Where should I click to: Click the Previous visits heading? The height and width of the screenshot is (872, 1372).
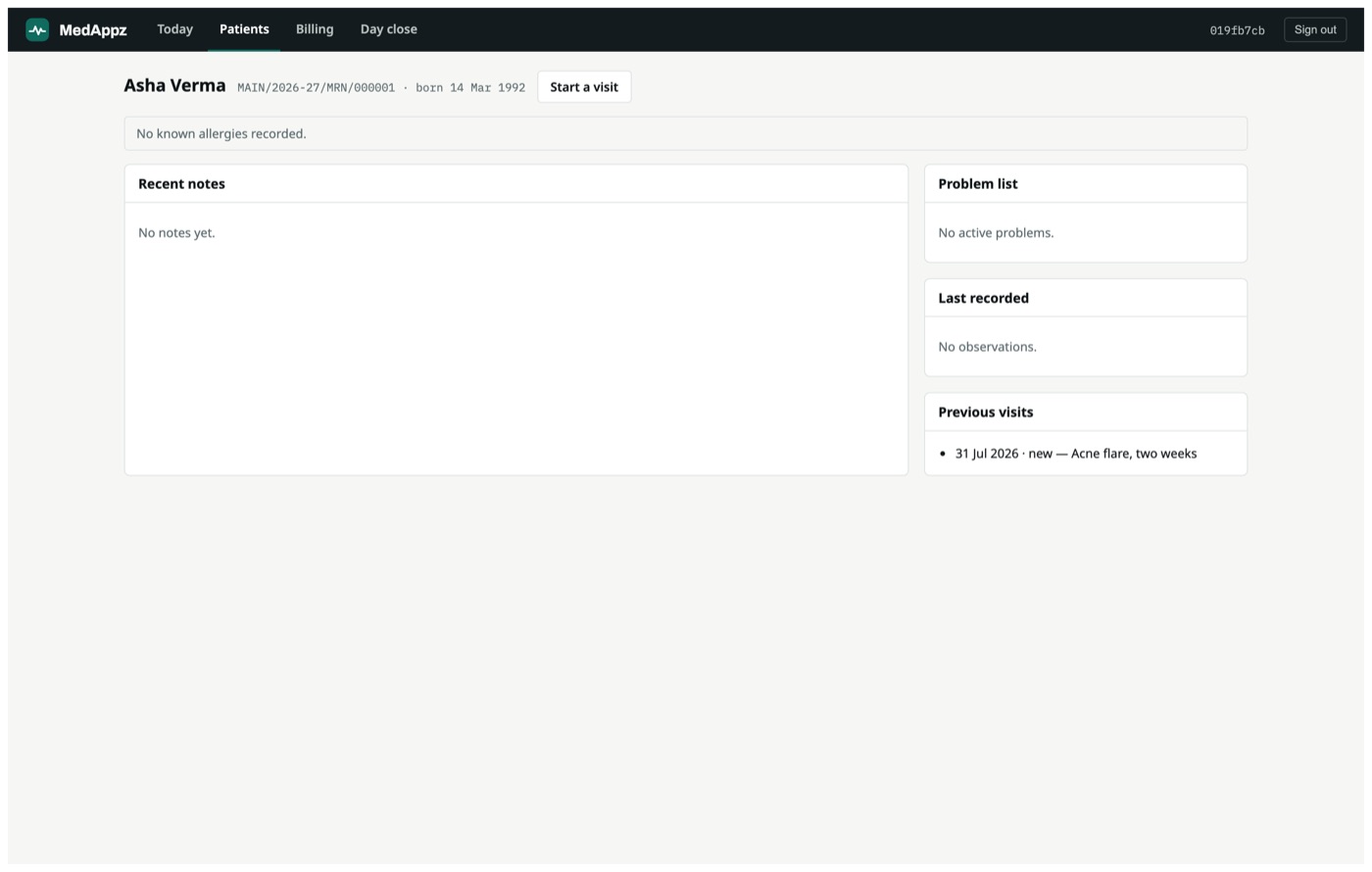coord(985,412)
